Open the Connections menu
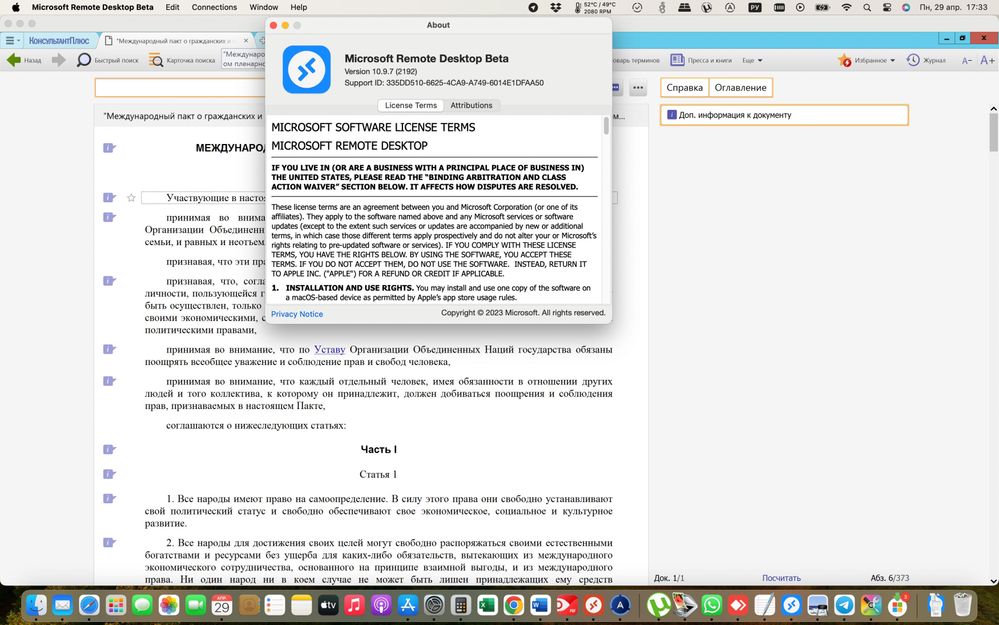Viewport: 999px width, 625px height. click(x=214, y=8)
